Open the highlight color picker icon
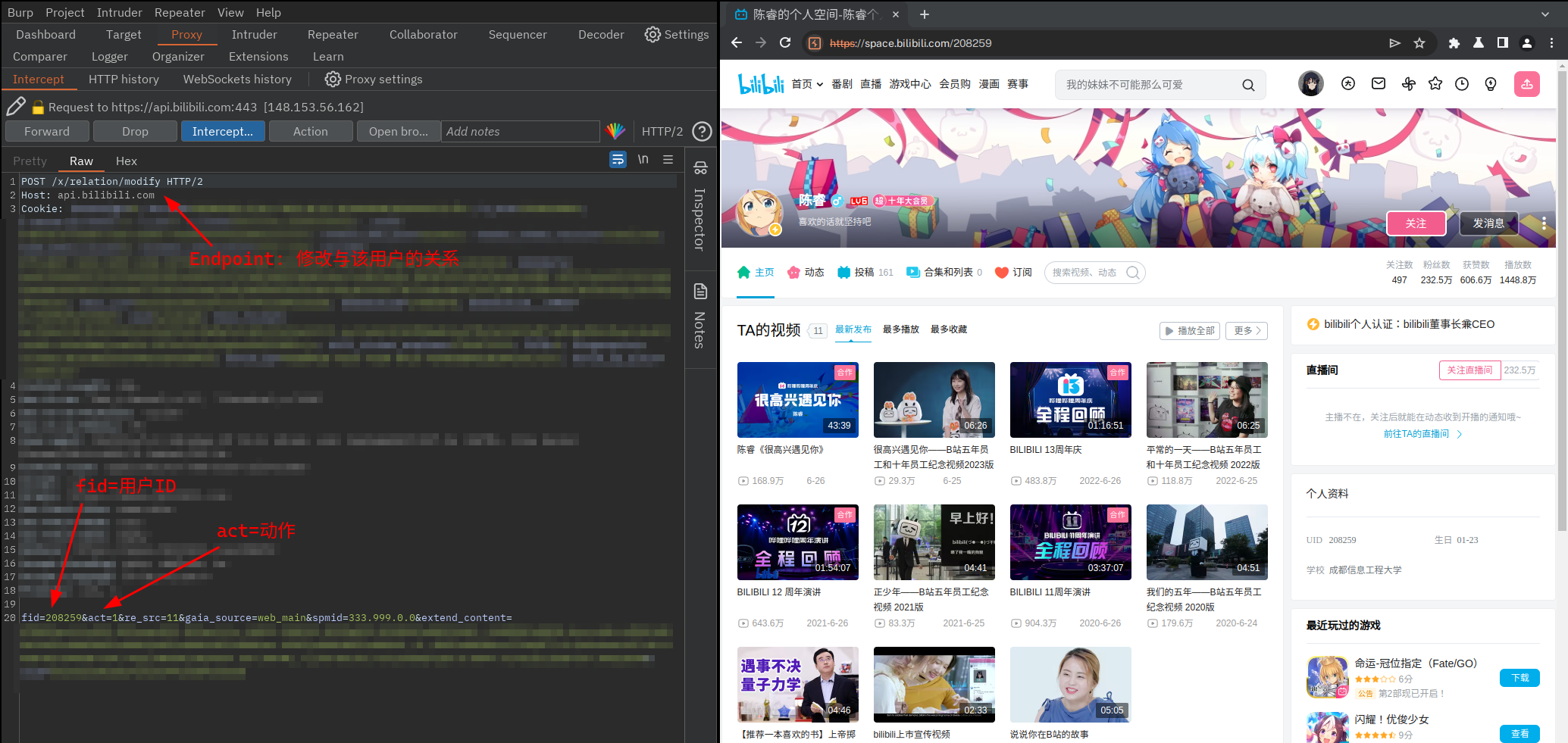The image size is (1568, 743). pos(615,132)
